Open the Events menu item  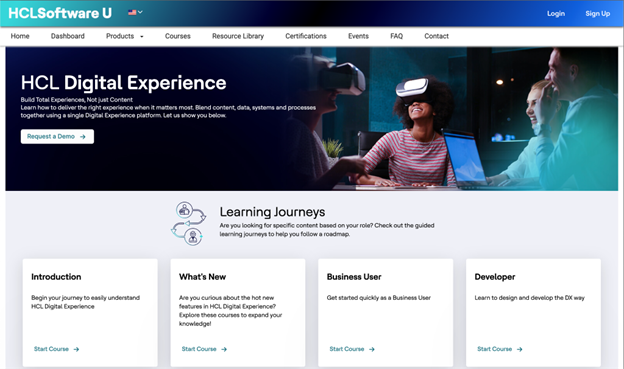358,36
